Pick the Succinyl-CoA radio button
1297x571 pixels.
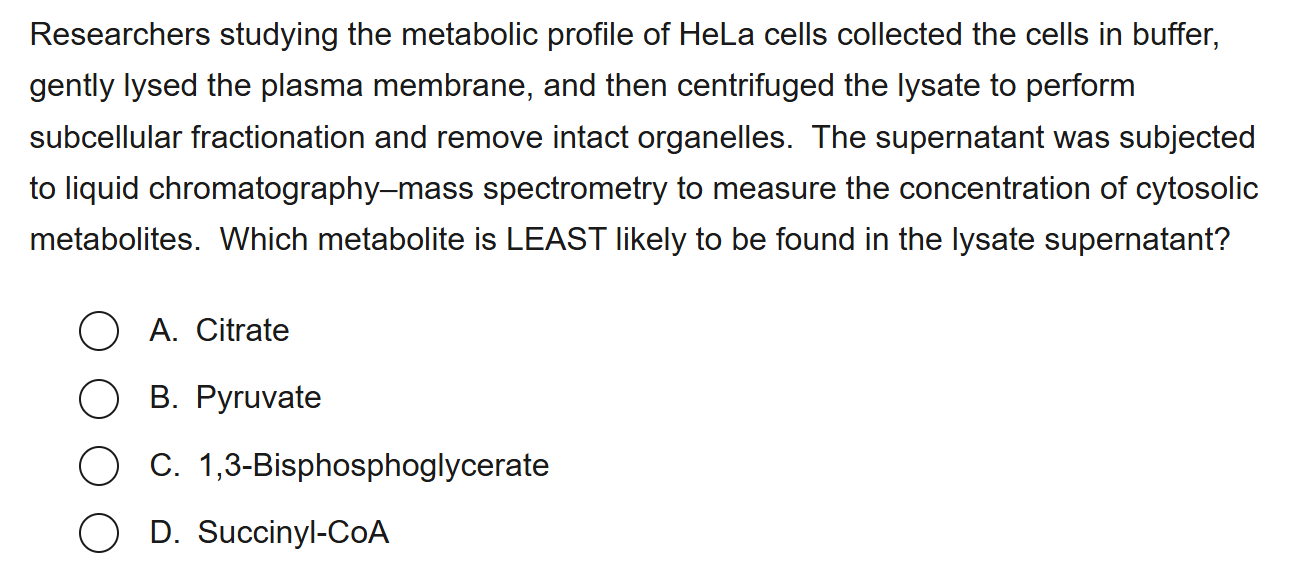pyautogui.click(x=96, y=534)
